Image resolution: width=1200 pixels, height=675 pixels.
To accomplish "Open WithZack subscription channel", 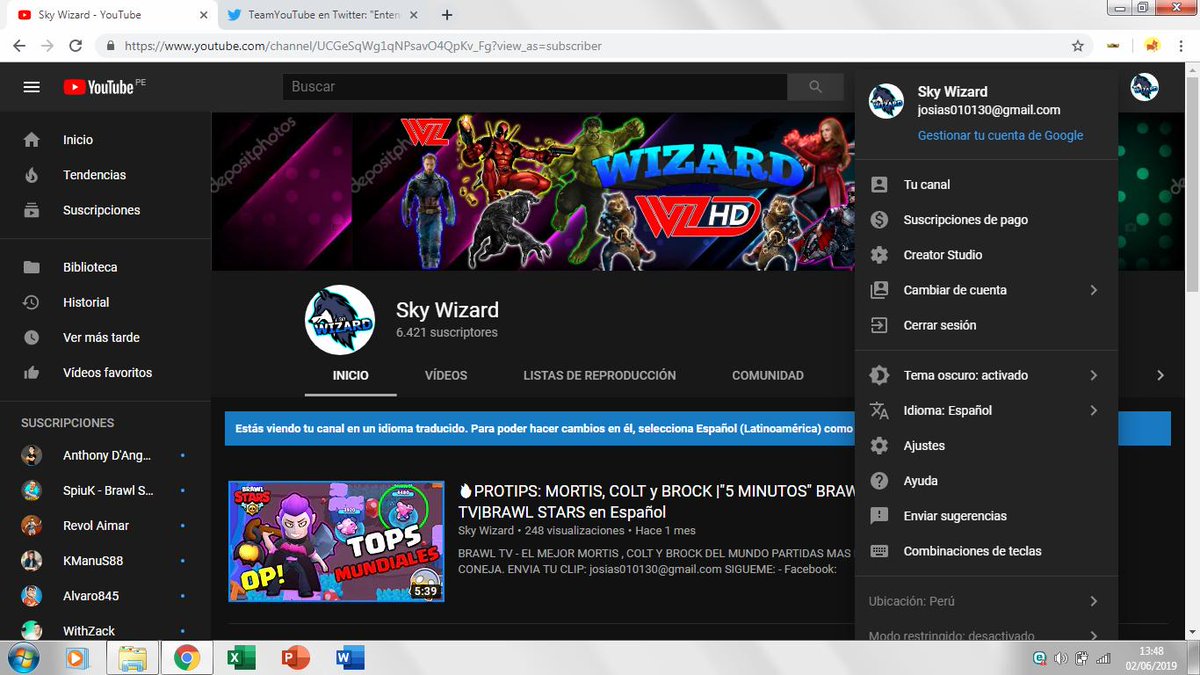I will click(x=89, y=631).
